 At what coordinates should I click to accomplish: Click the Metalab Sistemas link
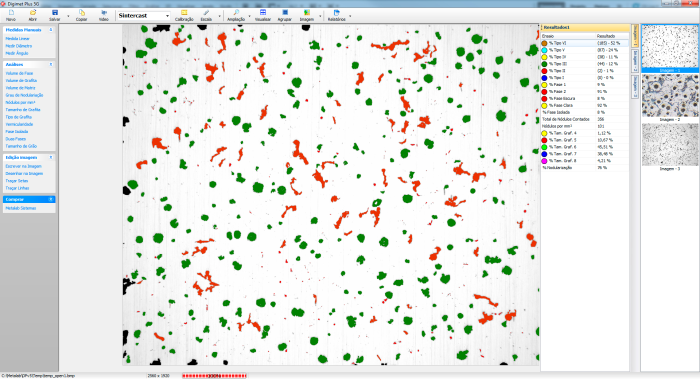[21, 208]
